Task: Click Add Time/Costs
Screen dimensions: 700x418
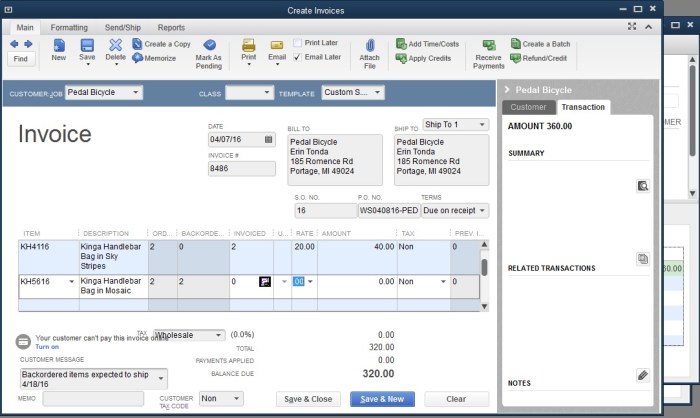Action: (427, 44)
